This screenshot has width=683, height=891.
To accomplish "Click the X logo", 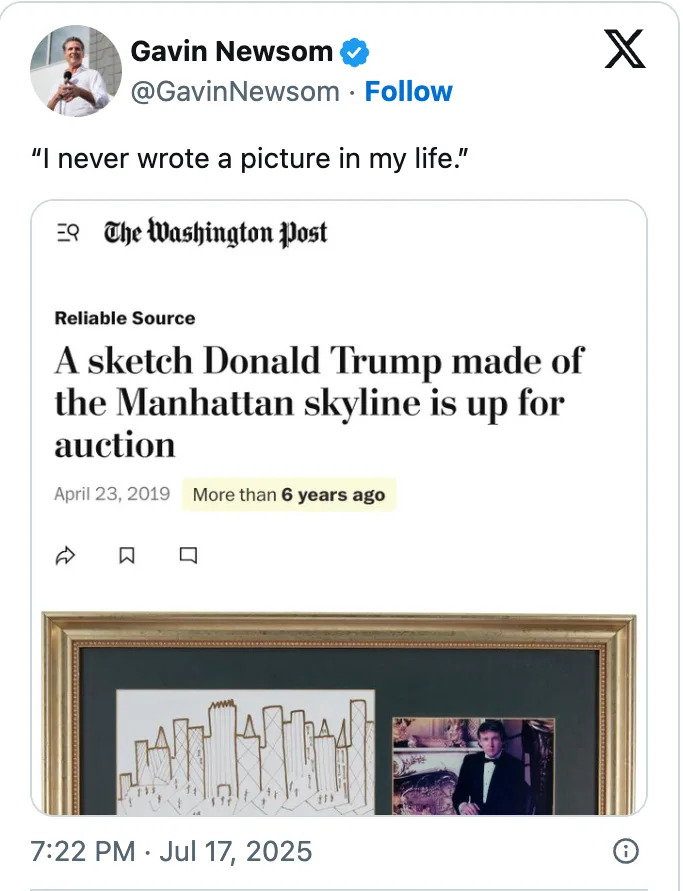I will [625, 49].
